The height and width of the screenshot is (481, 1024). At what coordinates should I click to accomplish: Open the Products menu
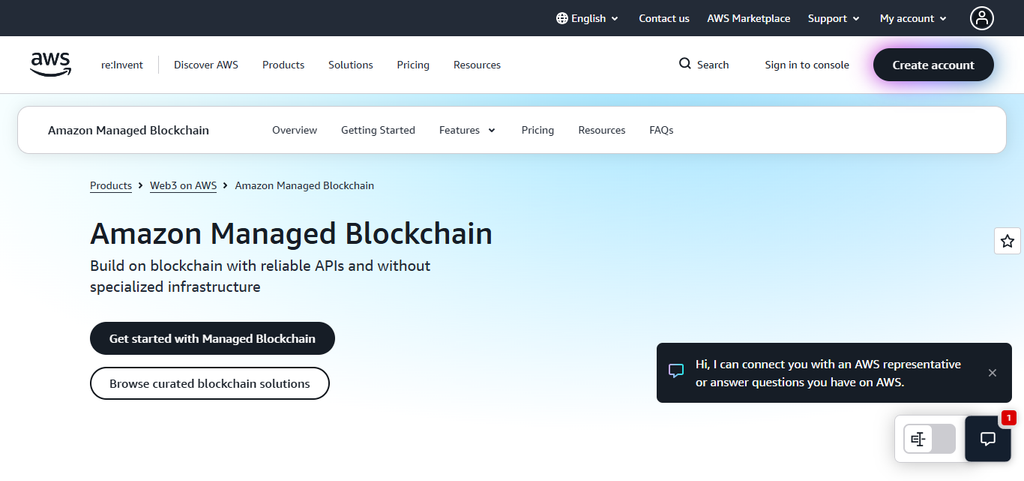[283, 65]
